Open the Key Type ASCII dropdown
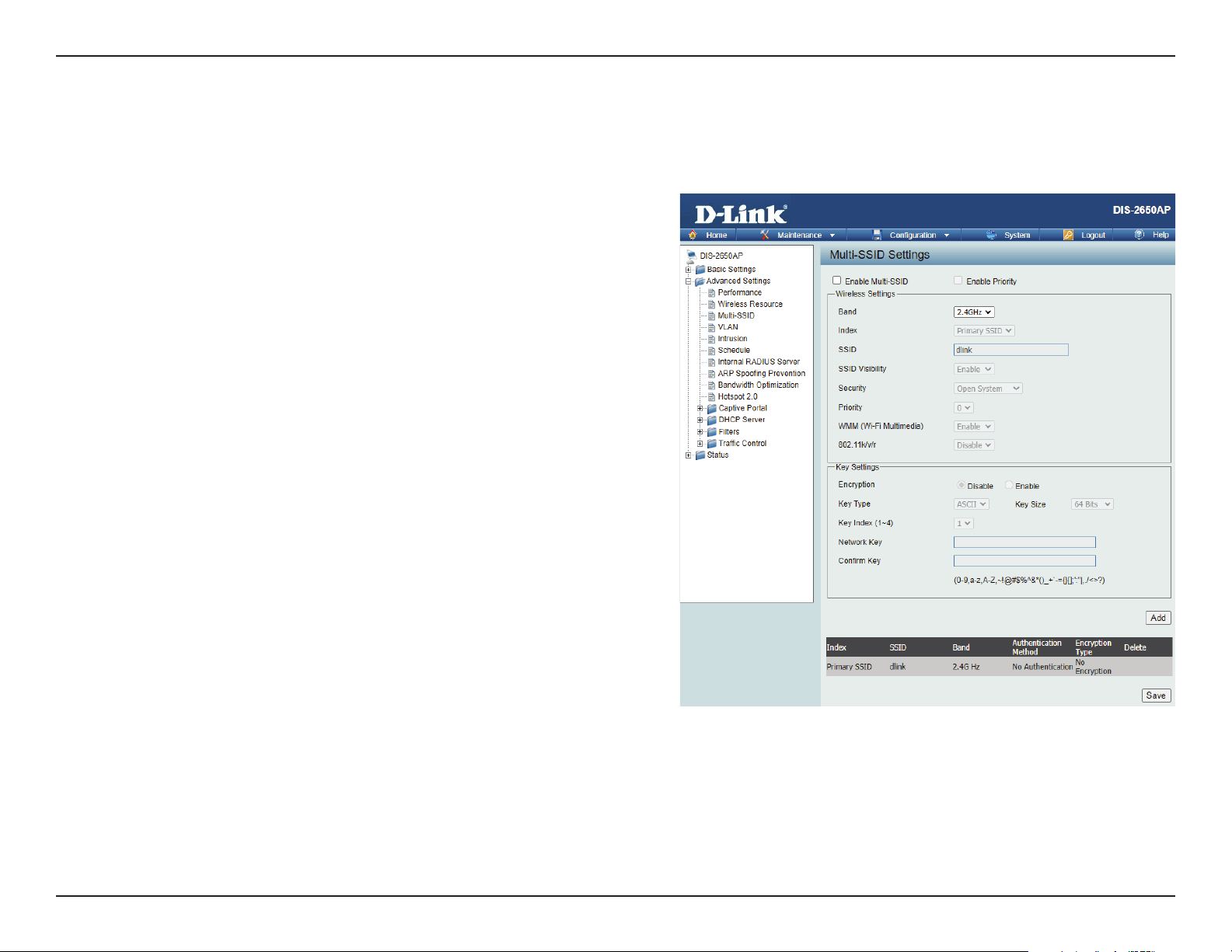The image size is (1232, 952). click(x=972, y=504)
